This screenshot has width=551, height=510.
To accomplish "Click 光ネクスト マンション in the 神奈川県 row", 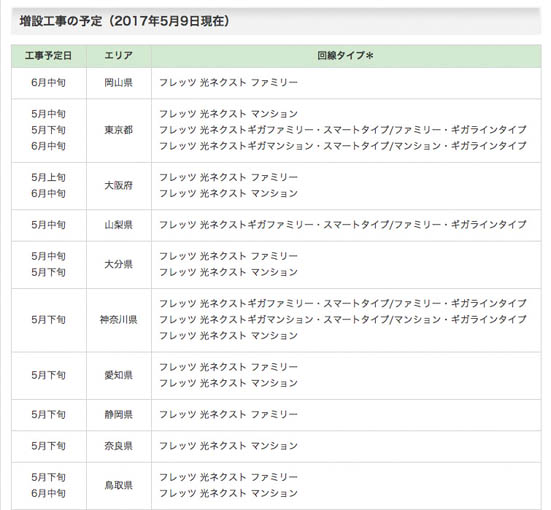I will click(228, 336).
